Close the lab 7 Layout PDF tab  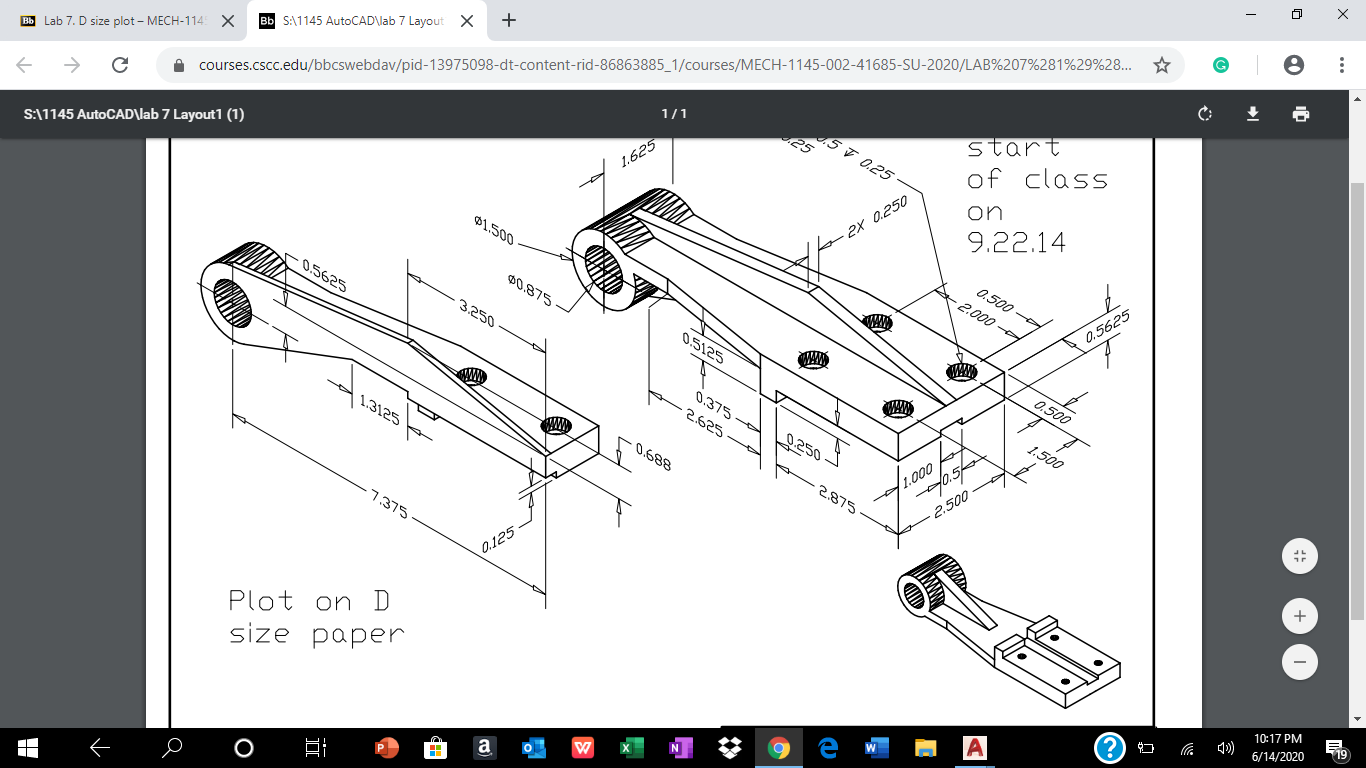tap(466, 20)
